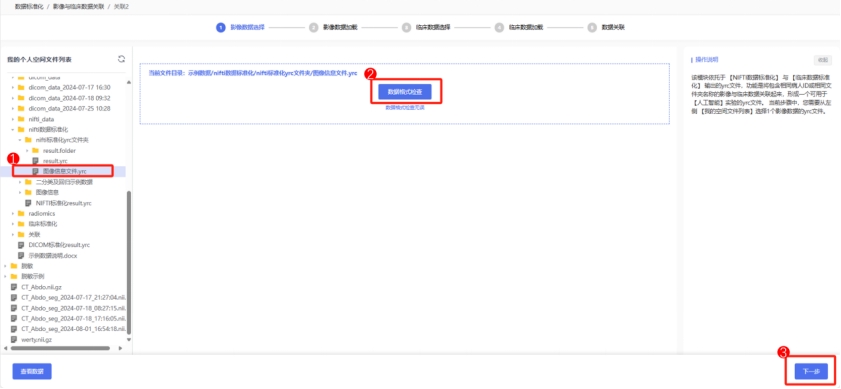Select 图像信息文件.yrc in file tree
This screenshot has height=389, width=841.
point(64,171)
